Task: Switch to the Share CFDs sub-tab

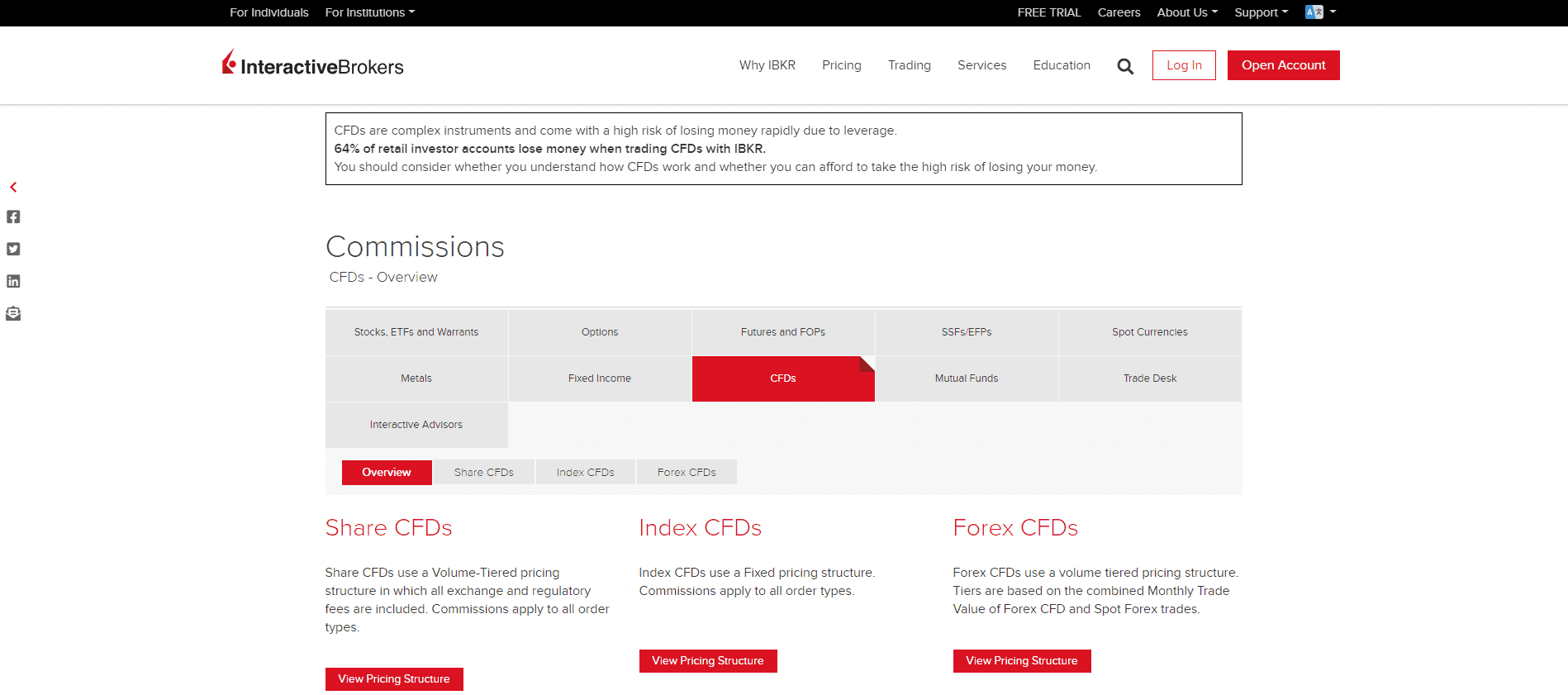Action: pyautogui.click(x=484, y=473)
